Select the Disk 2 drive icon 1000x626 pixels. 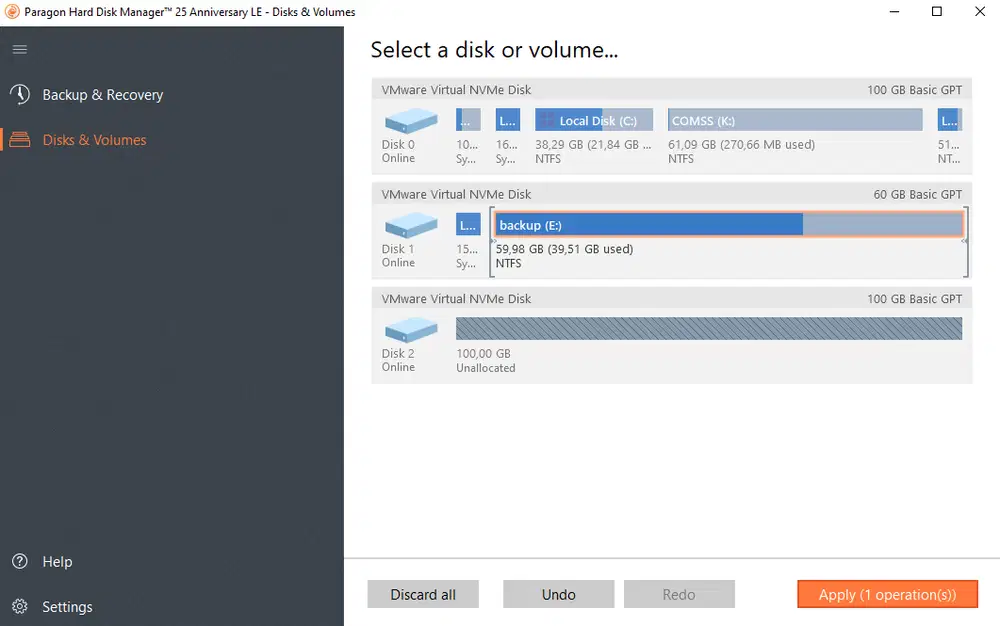pos(411,330)
